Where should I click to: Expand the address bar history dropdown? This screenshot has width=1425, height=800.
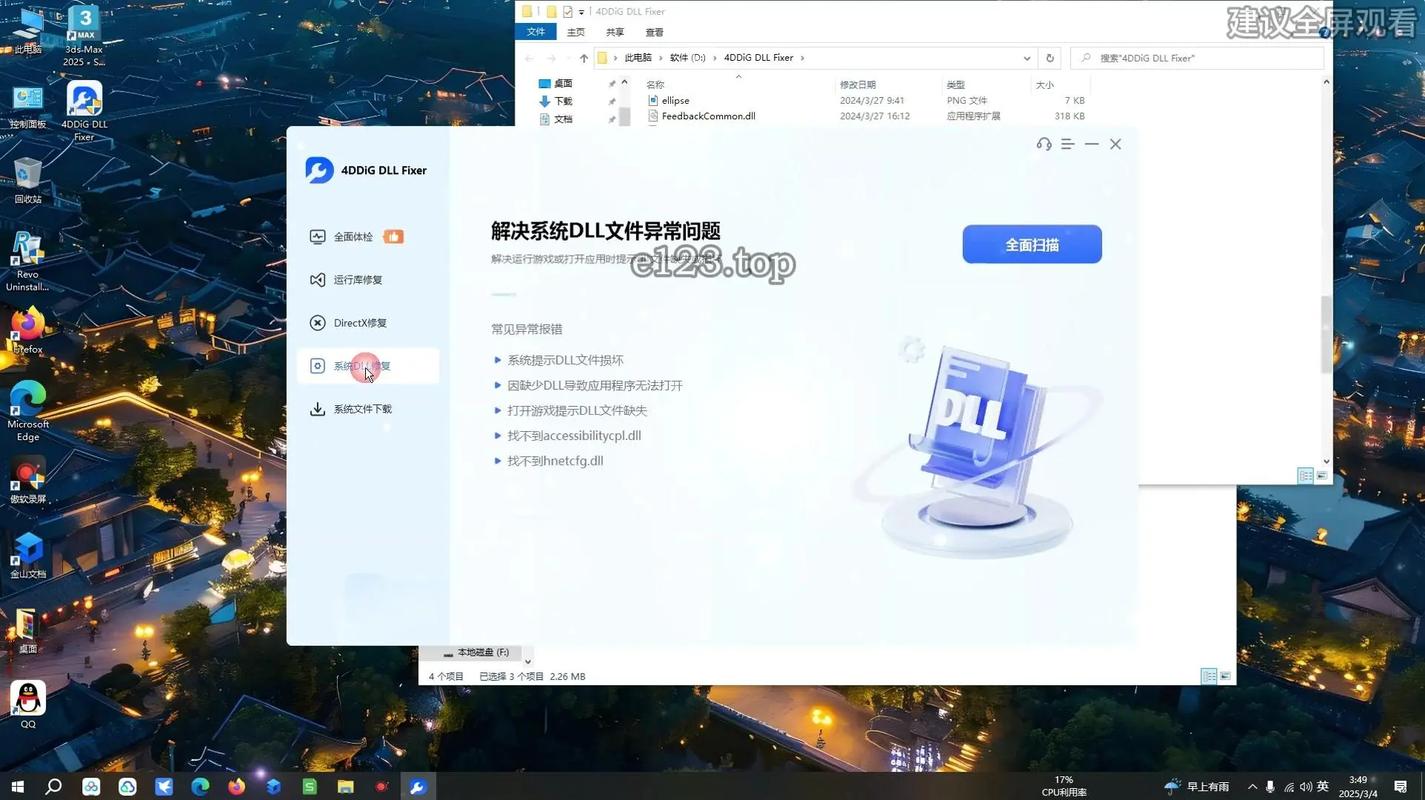click(x=1027, y=58)
